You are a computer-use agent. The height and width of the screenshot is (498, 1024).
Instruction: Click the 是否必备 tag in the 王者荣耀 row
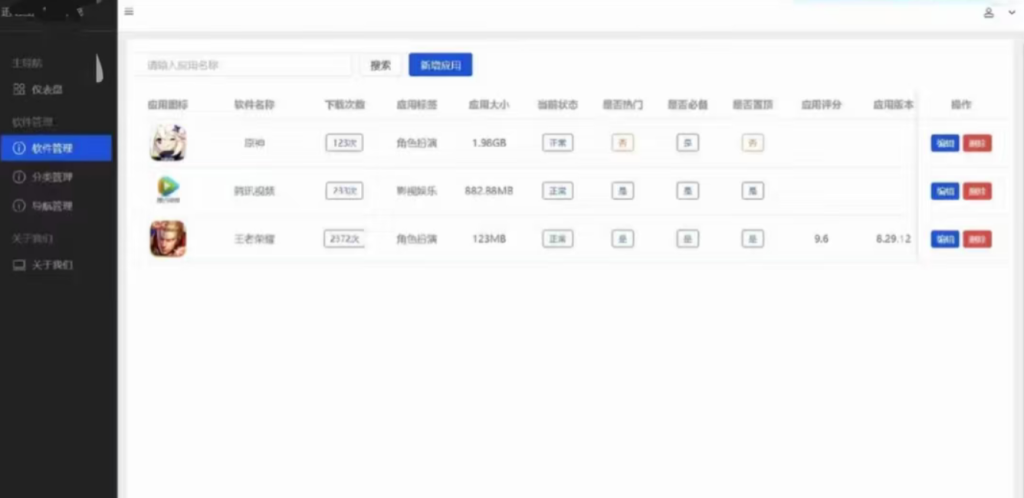(x=688, y=239)
